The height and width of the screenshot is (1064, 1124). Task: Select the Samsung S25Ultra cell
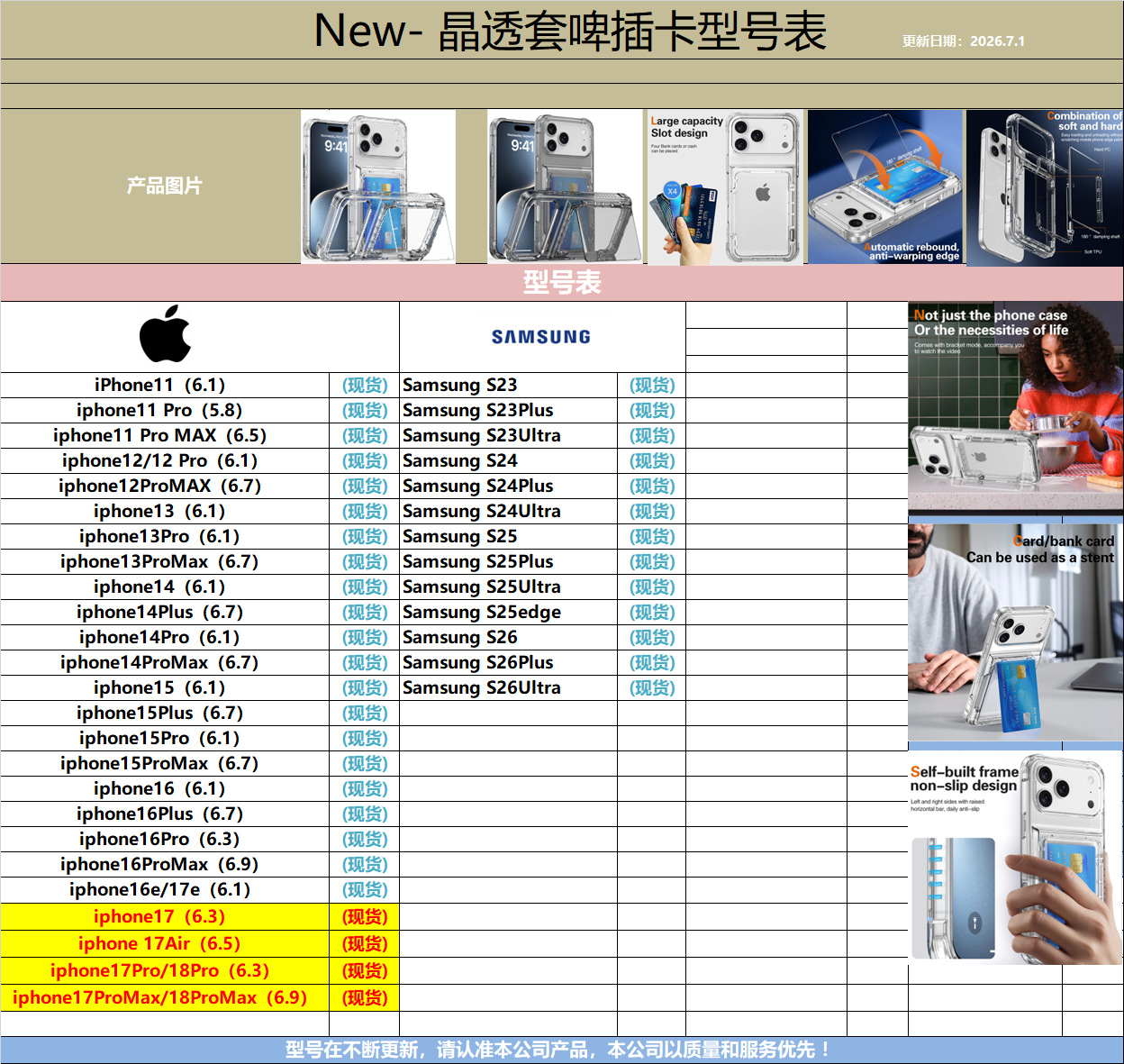pyautogui.click(x=508, y=587)
